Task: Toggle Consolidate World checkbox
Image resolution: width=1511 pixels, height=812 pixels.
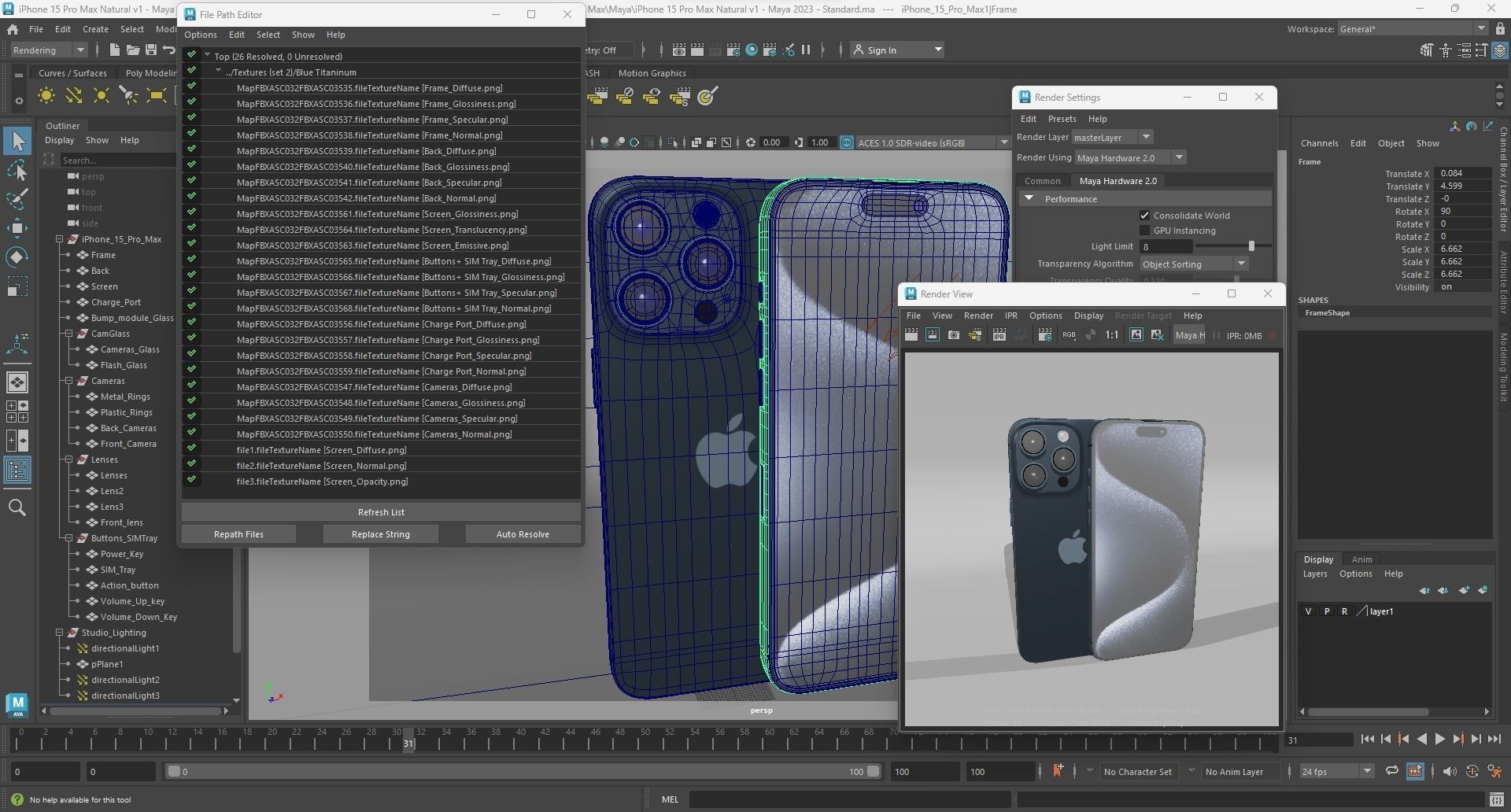Action: tap(1144, 216)
